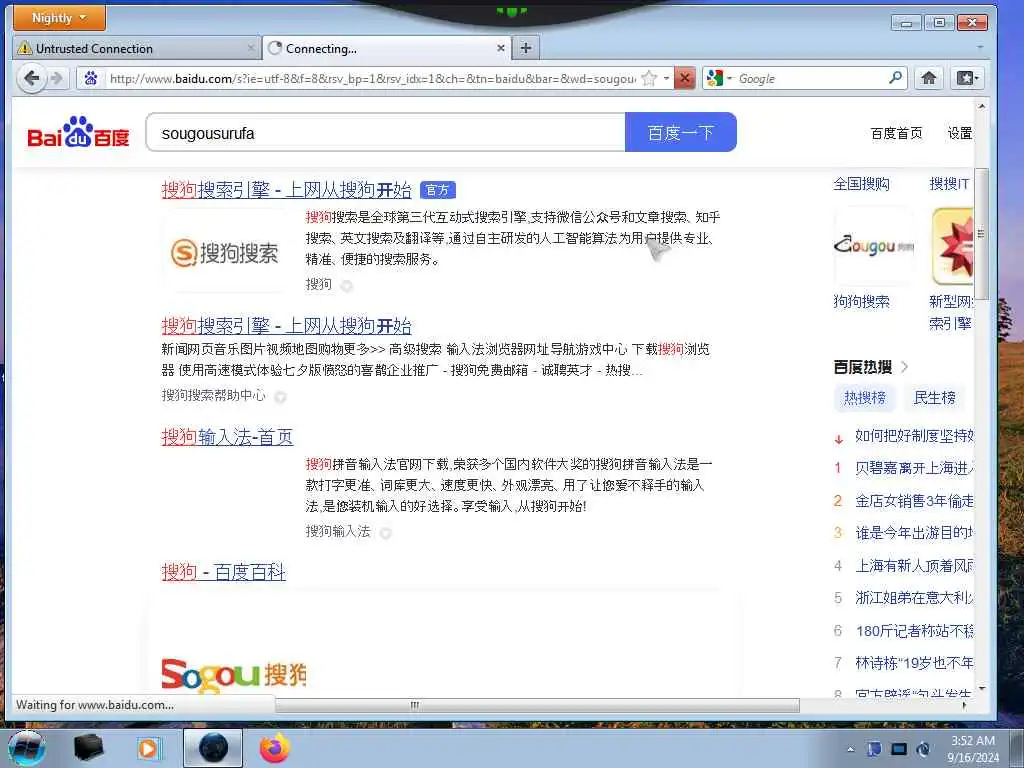Screen dimensions: 1024x768
Task: Open the 搜搜IT sidebar link
Action: click(x=949, y=184)
